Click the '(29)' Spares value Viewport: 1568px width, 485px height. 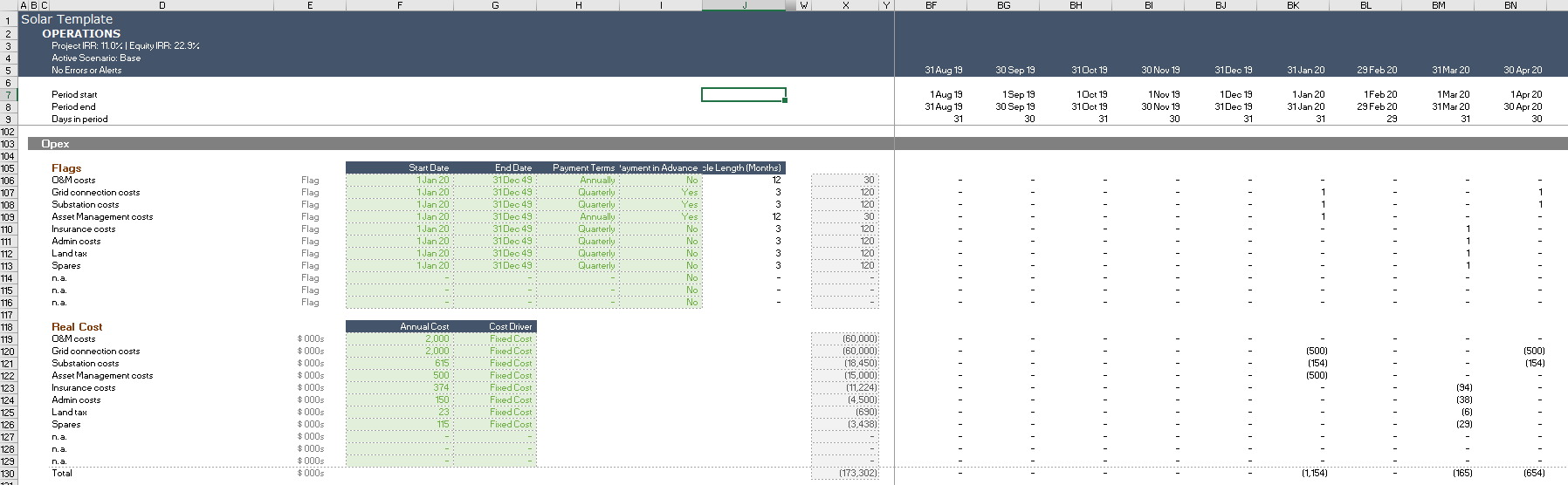(1464, 424)
